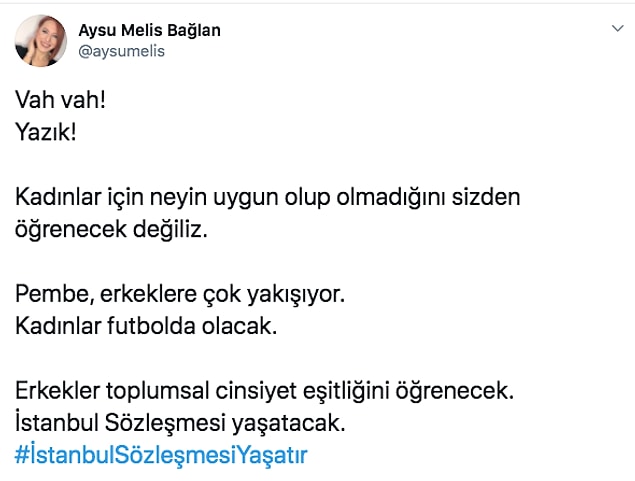Open the #İstanbulSözleşmesiYaşatır hashtag

pos(161,455)
